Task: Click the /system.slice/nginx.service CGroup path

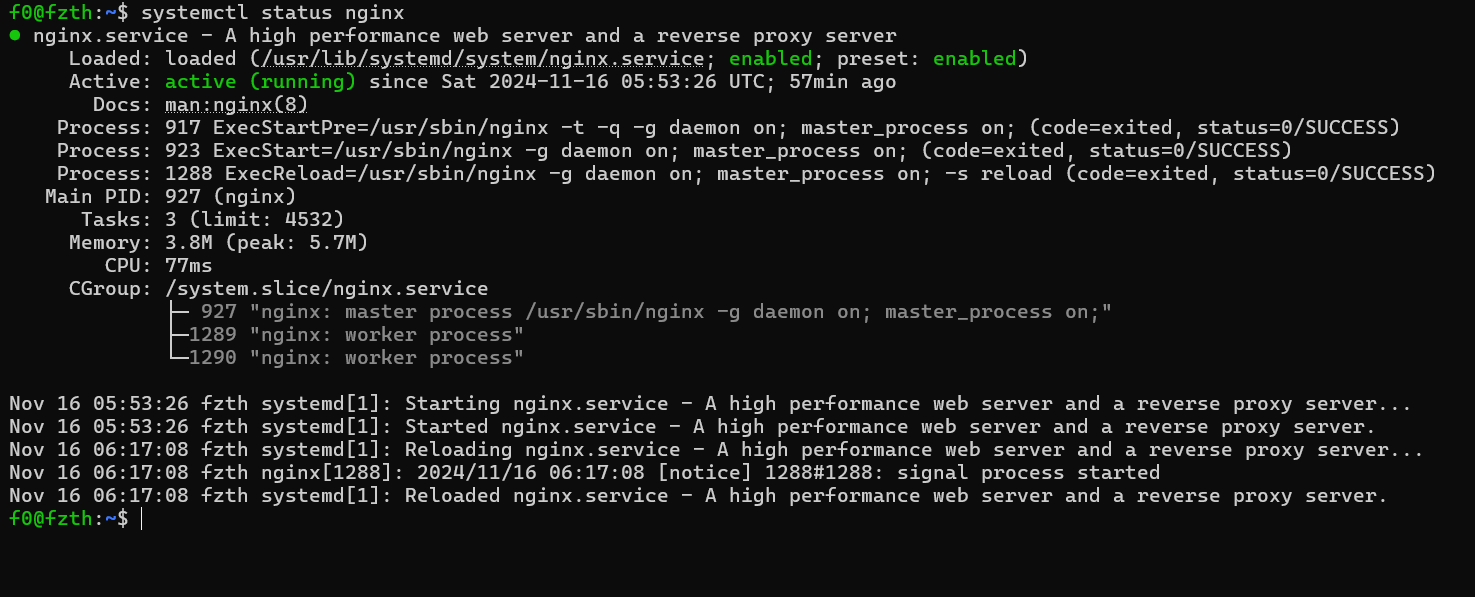Action: pos(326,289)
